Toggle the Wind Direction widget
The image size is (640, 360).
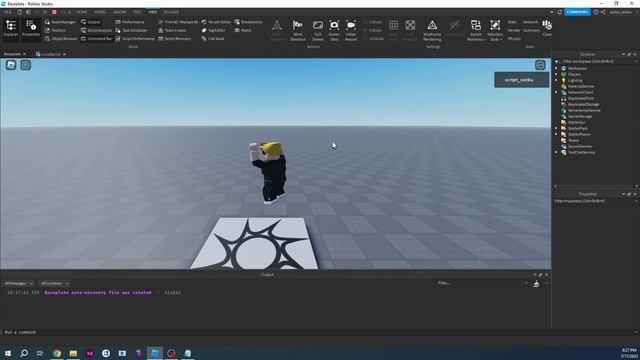coord(298,30)
